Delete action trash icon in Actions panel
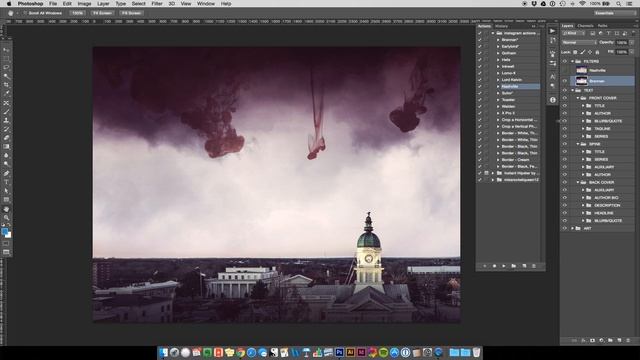This screenshot has height=360, width=640. coord(533,266)
